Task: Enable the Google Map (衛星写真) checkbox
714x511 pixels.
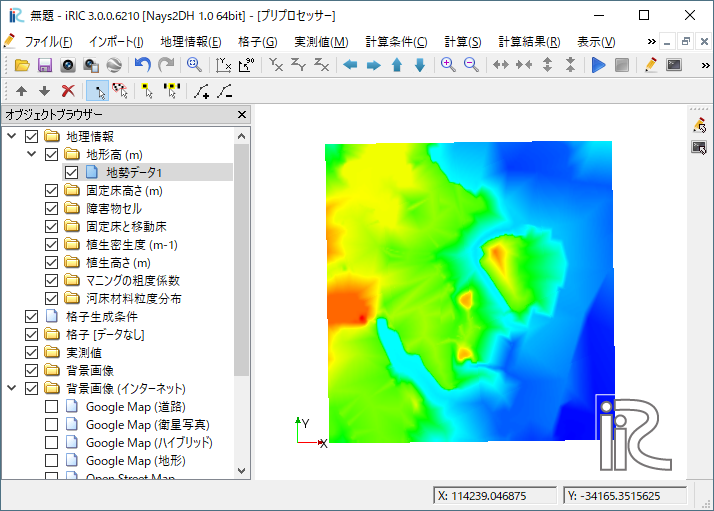Action: point(51,424)
